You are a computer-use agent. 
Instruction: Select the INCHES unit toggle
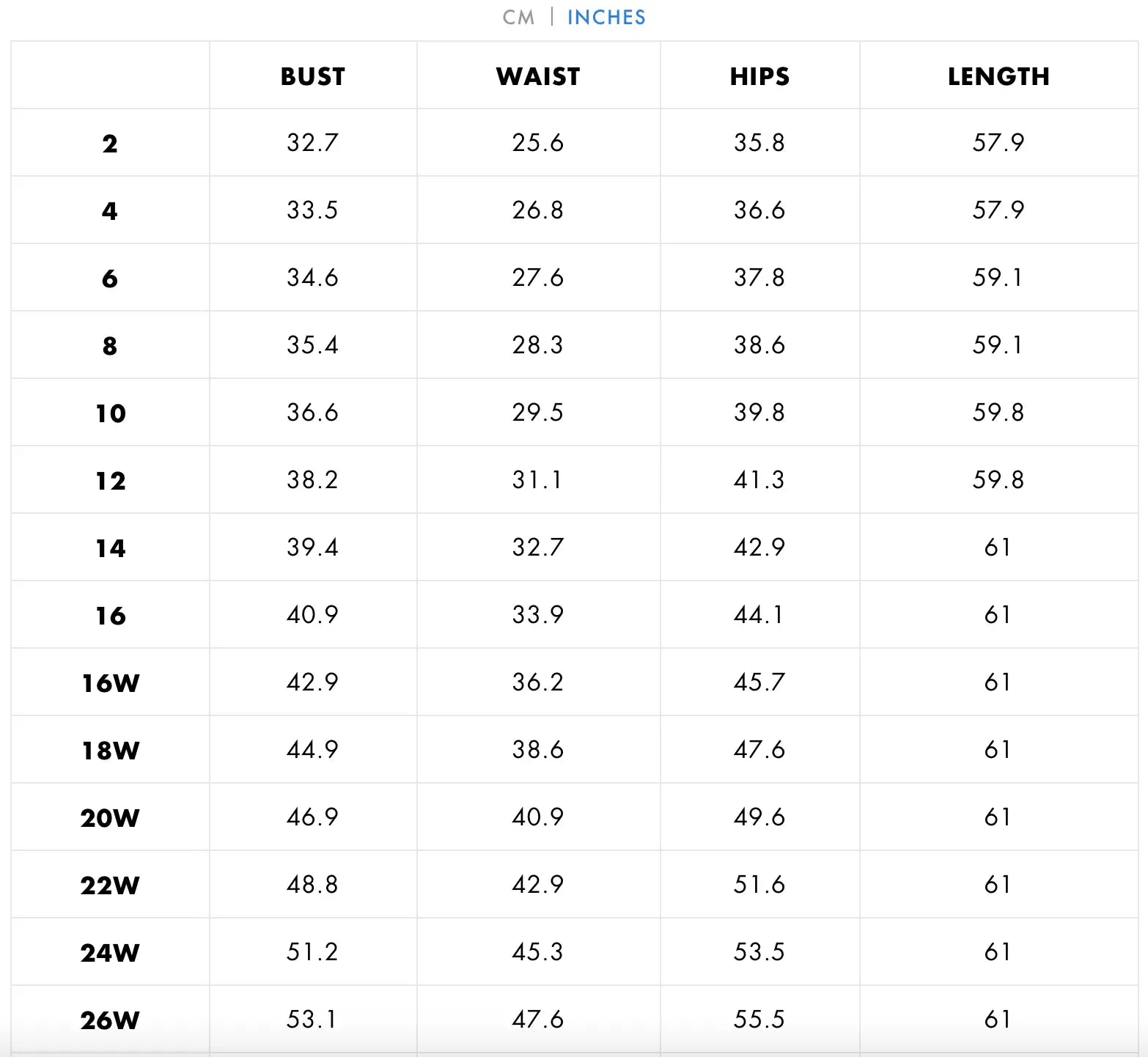(x=606, y=18)
